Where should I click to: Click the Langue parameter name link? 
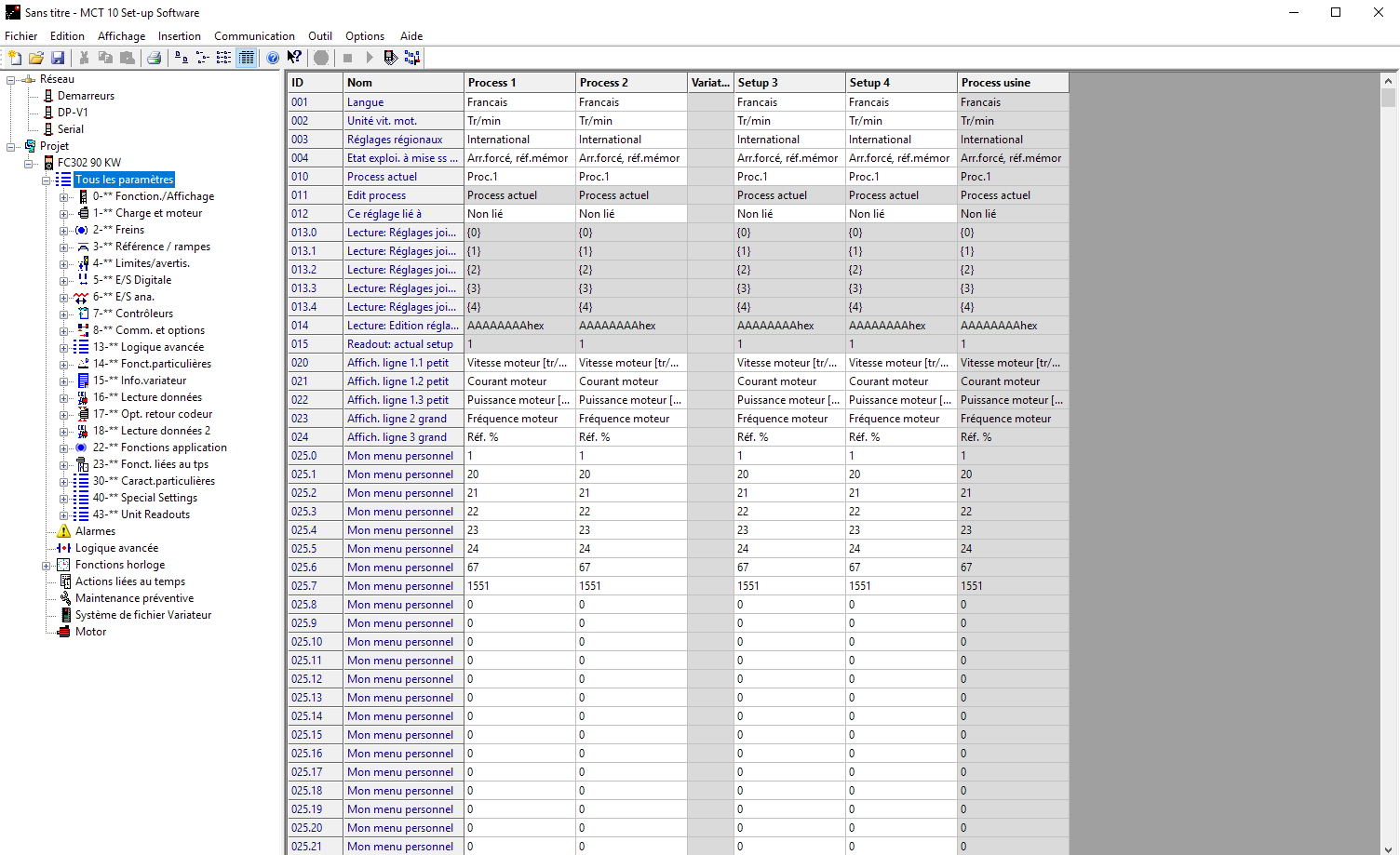[365, 102]
